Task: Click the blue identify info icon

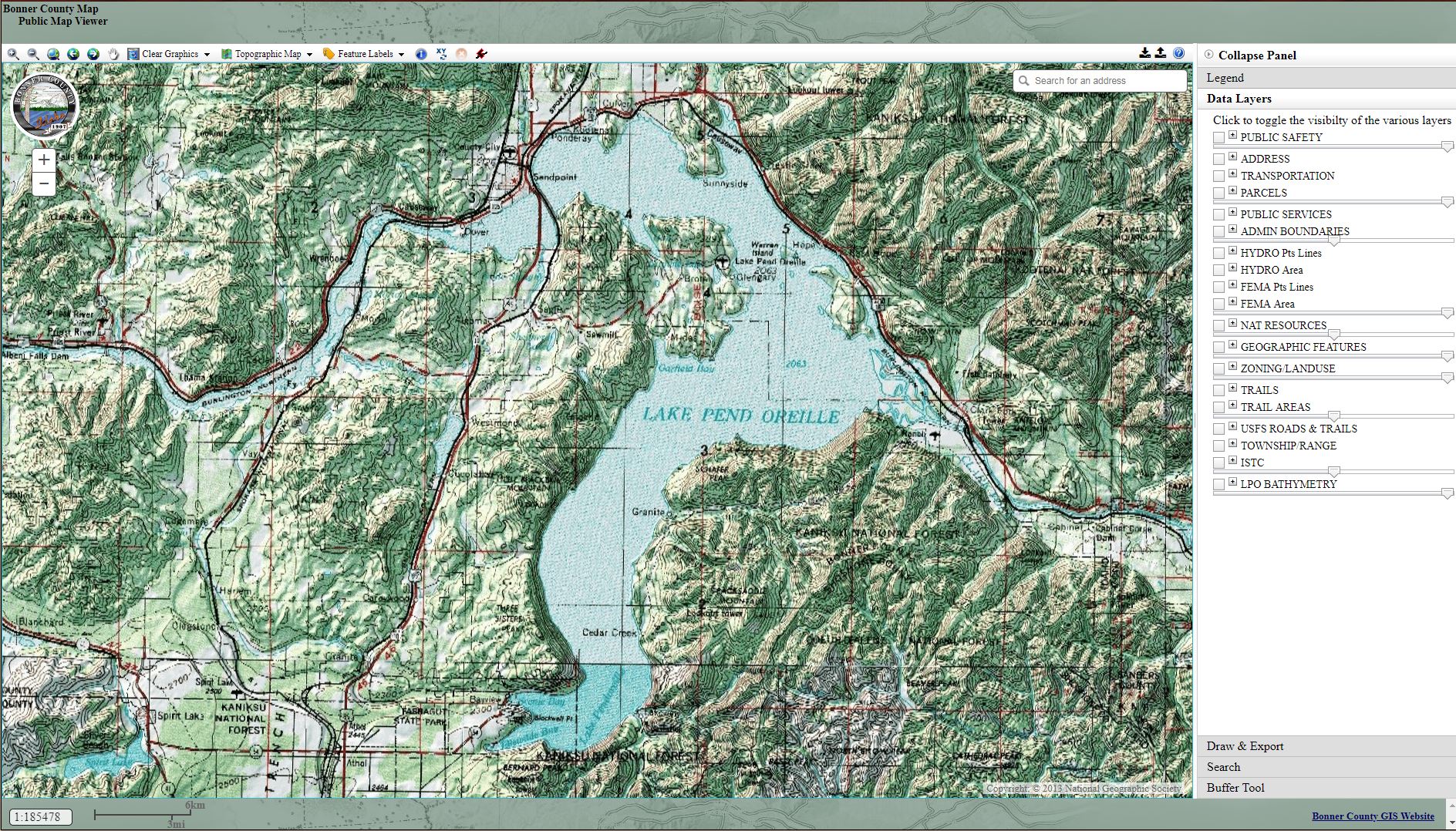Action: 421,54
